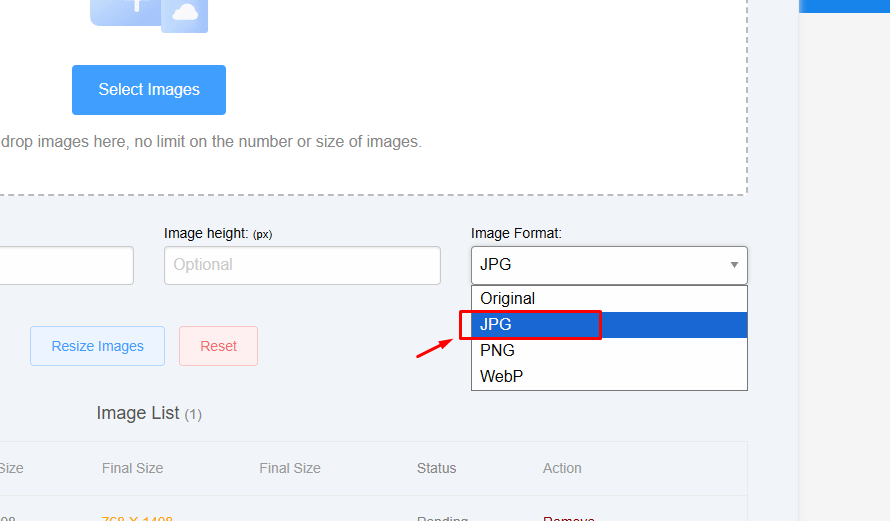The width and height of the screenshot is (890, 521).
Task: Click the Action column header
Action: (x=562, y=468)
